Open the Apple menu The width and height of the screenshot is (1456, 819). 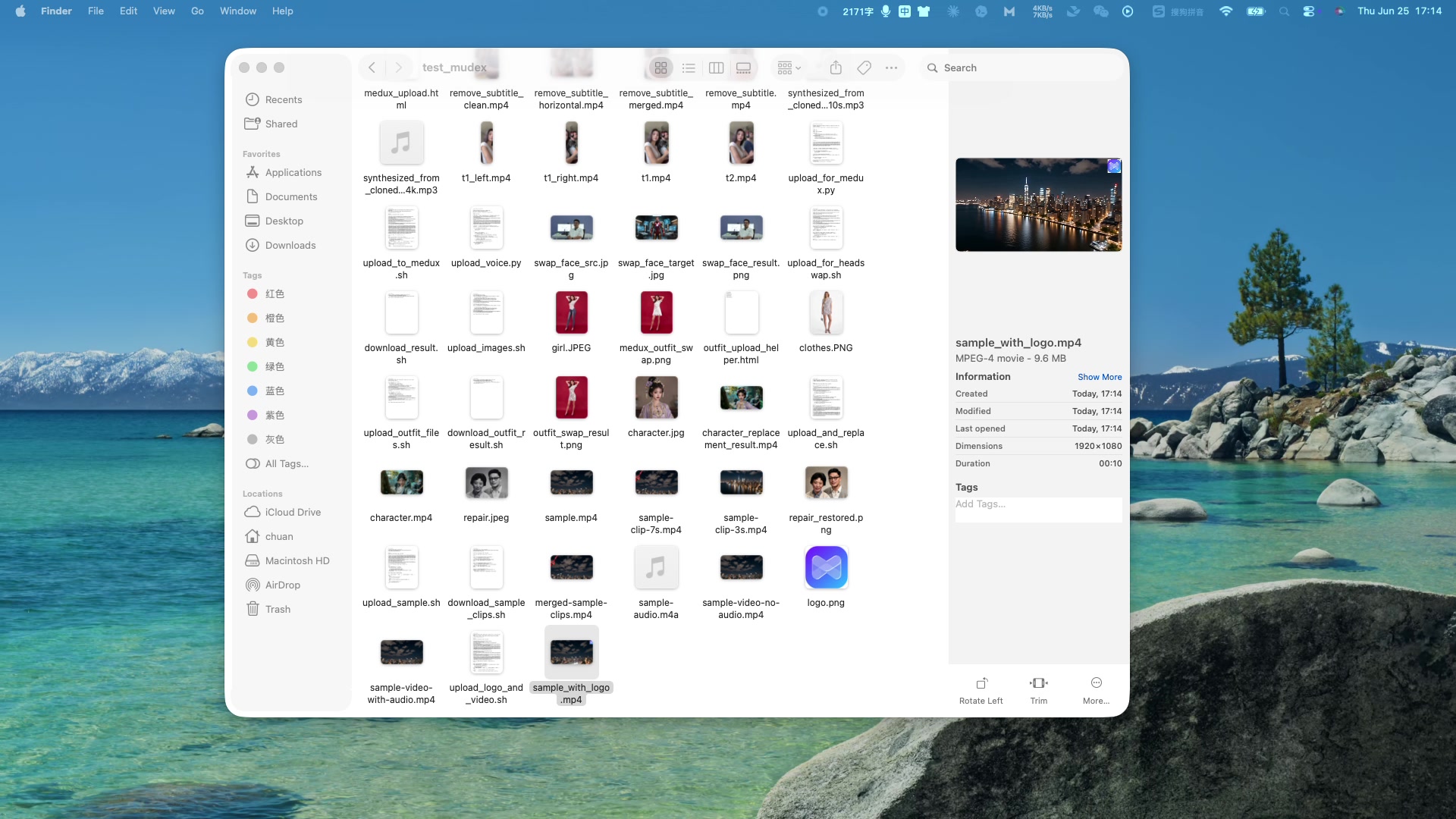pos(20,11)
